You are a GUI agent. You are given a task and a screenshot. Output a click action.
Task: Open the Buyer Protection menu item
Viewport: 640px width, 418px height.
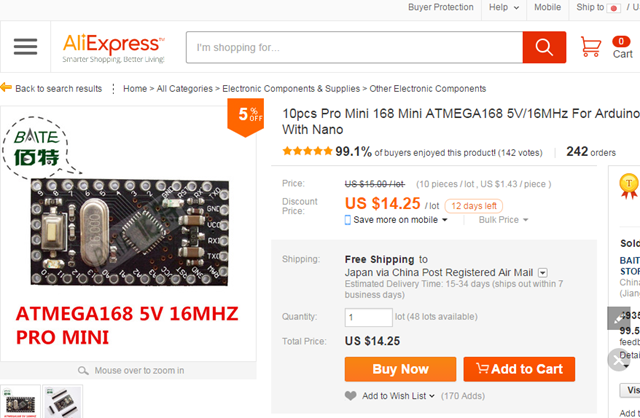[440, 7]
